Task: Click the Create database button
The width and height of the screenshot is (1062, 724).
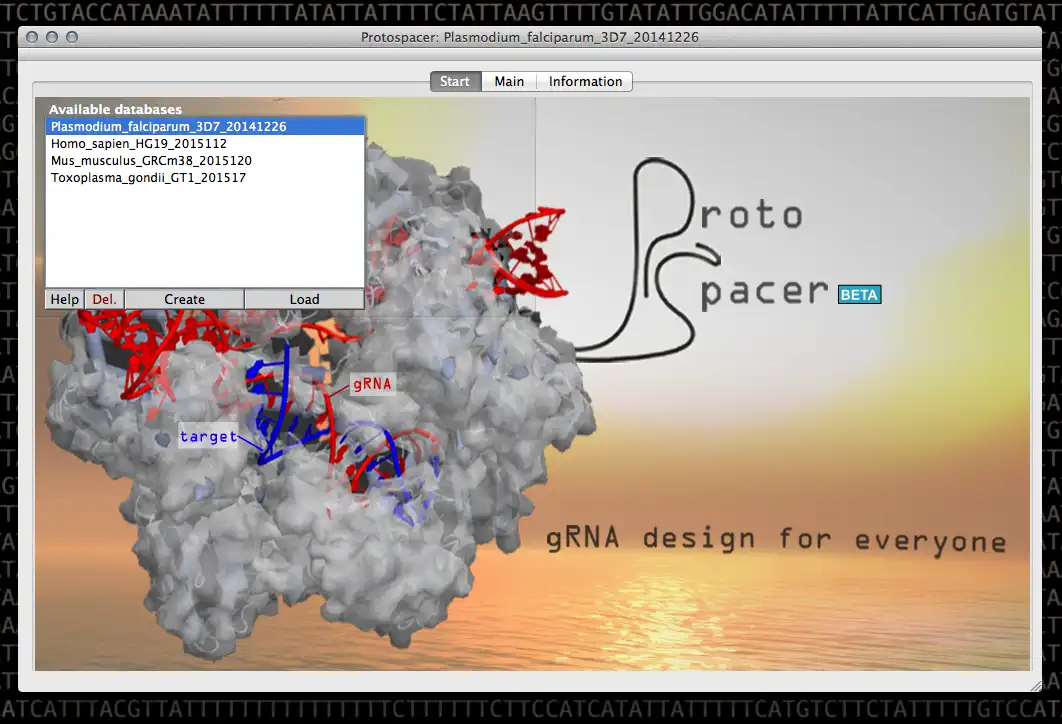Action: (184, 299)
